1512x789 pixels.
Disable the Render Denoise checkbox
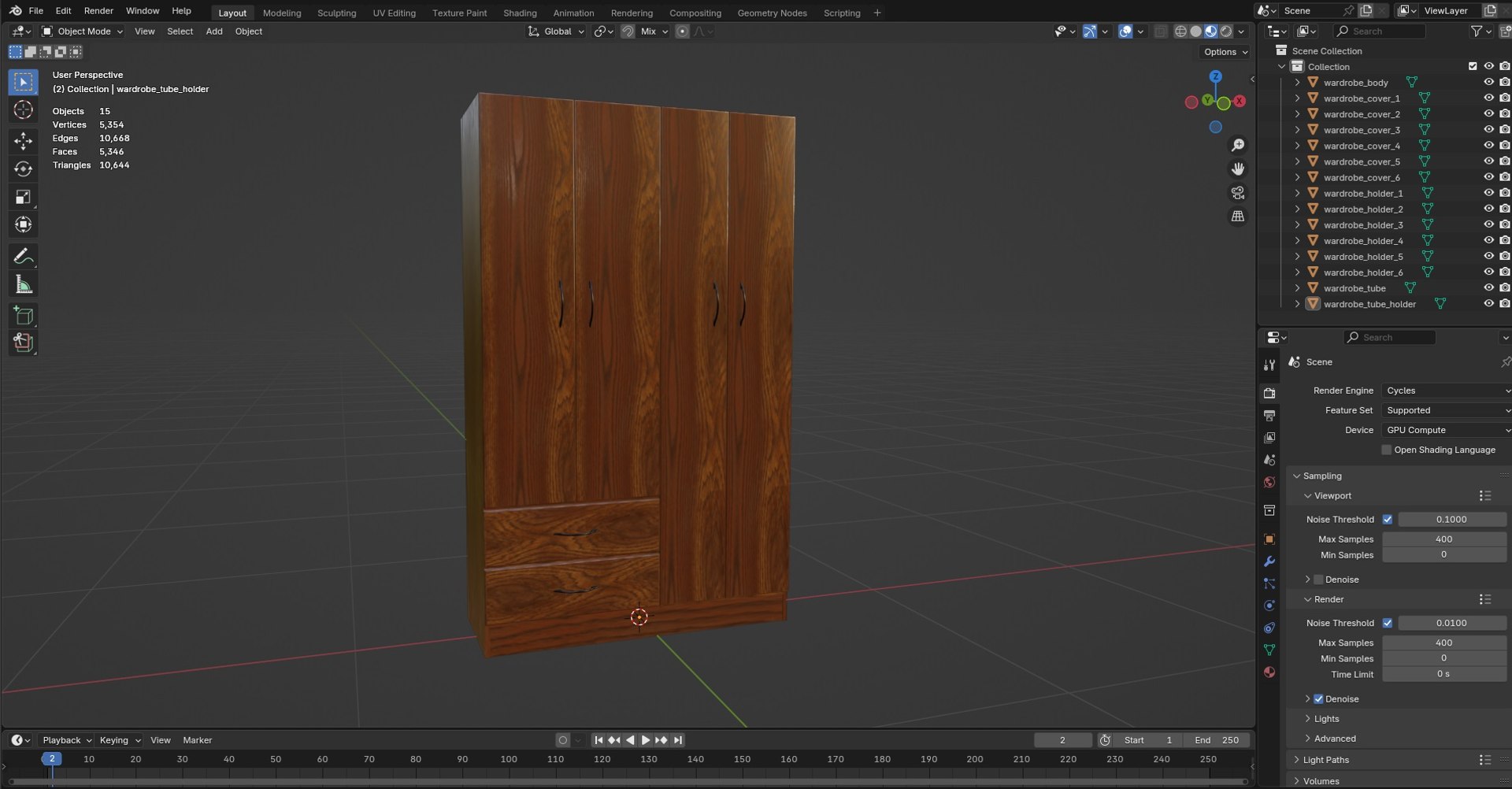tap(1318, 699)
